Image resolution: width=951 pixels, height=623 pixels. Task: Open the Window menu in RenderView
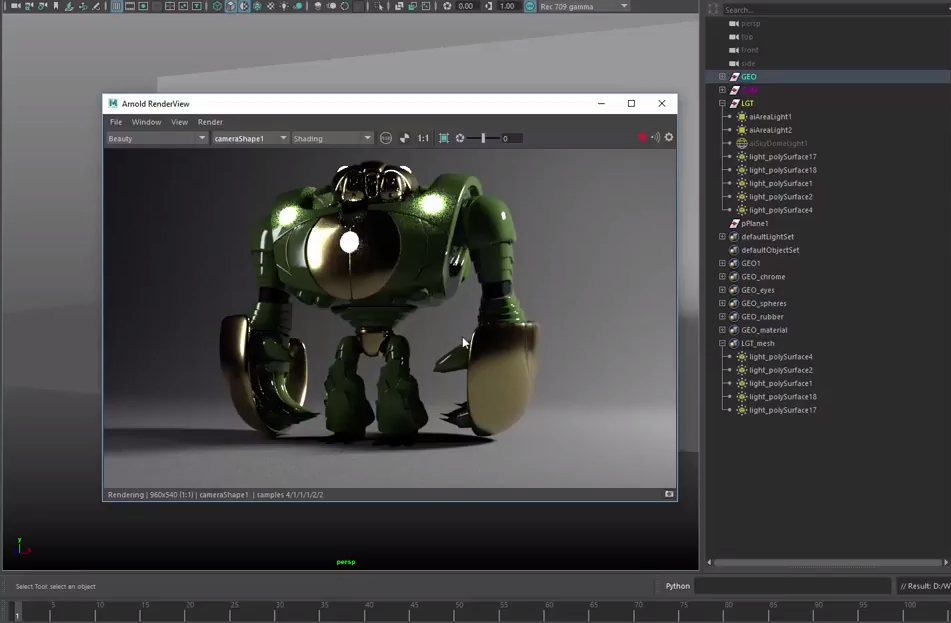click(146, 122)
